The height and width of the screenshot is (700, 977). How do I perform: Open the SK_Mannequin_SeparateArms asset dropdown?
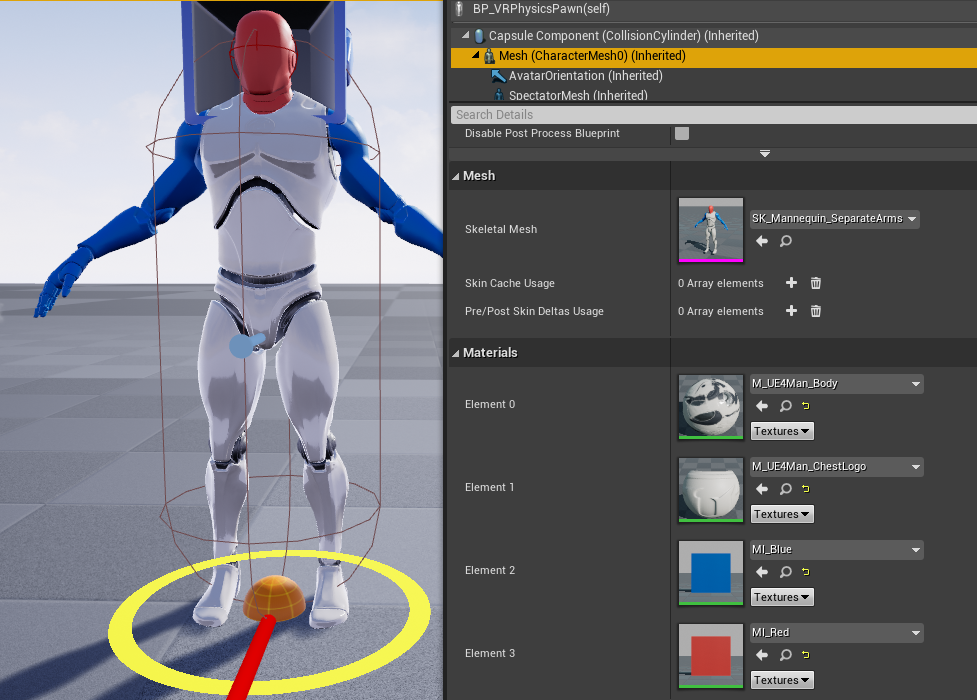834,219
